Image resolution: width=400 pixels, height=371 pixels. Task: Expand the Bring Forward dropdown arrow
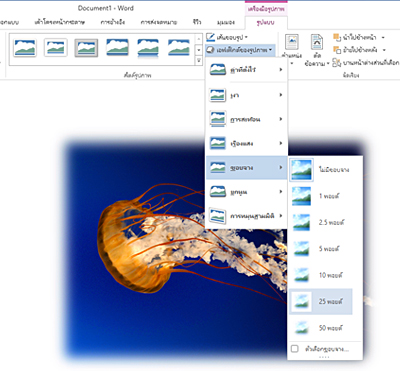tap(383, 37)
